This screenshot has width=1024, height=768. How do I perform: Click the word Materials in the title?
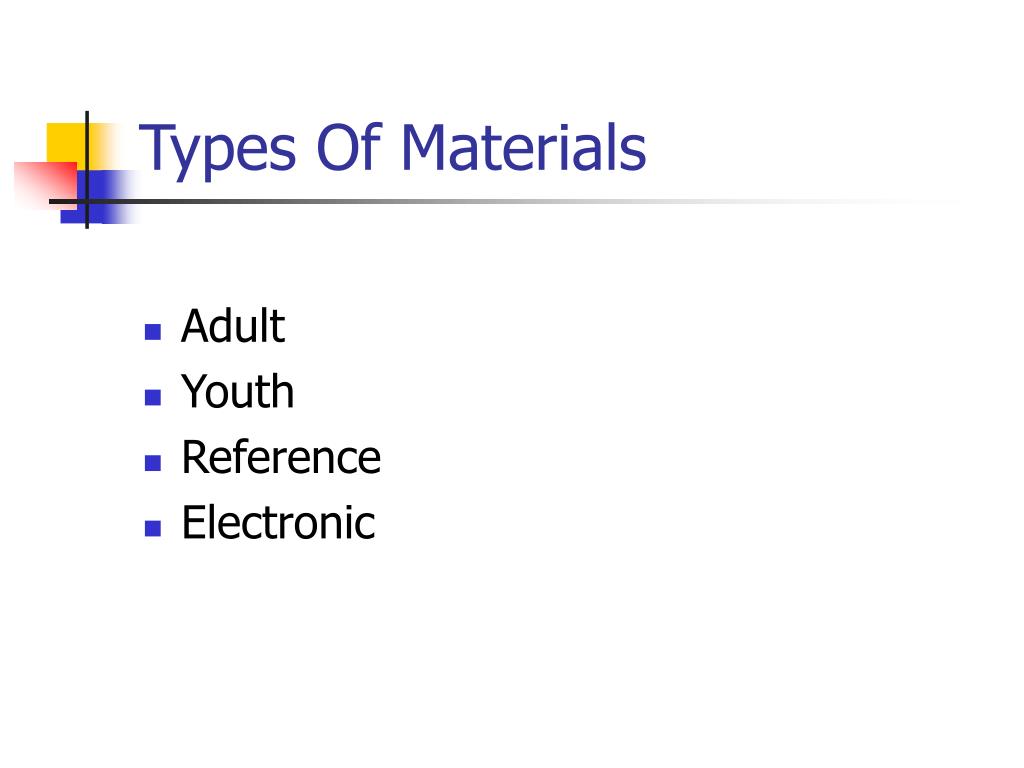coord(523,148)
